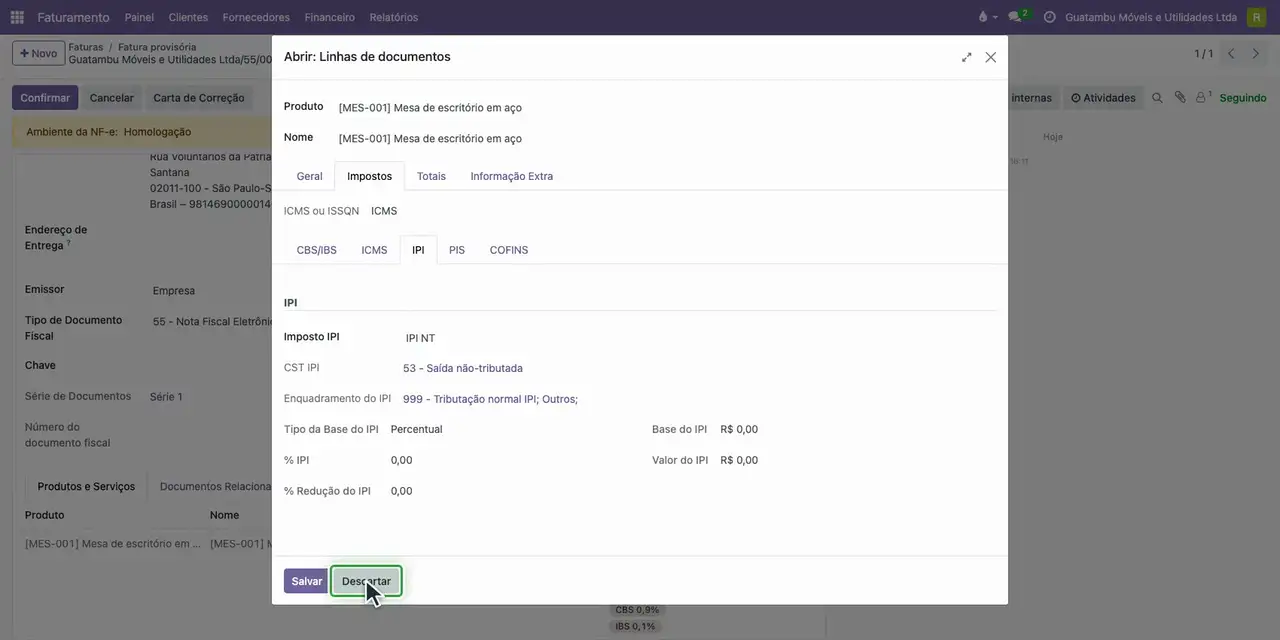
Task: Select the IPI tax tab
Action: point(418,250)
